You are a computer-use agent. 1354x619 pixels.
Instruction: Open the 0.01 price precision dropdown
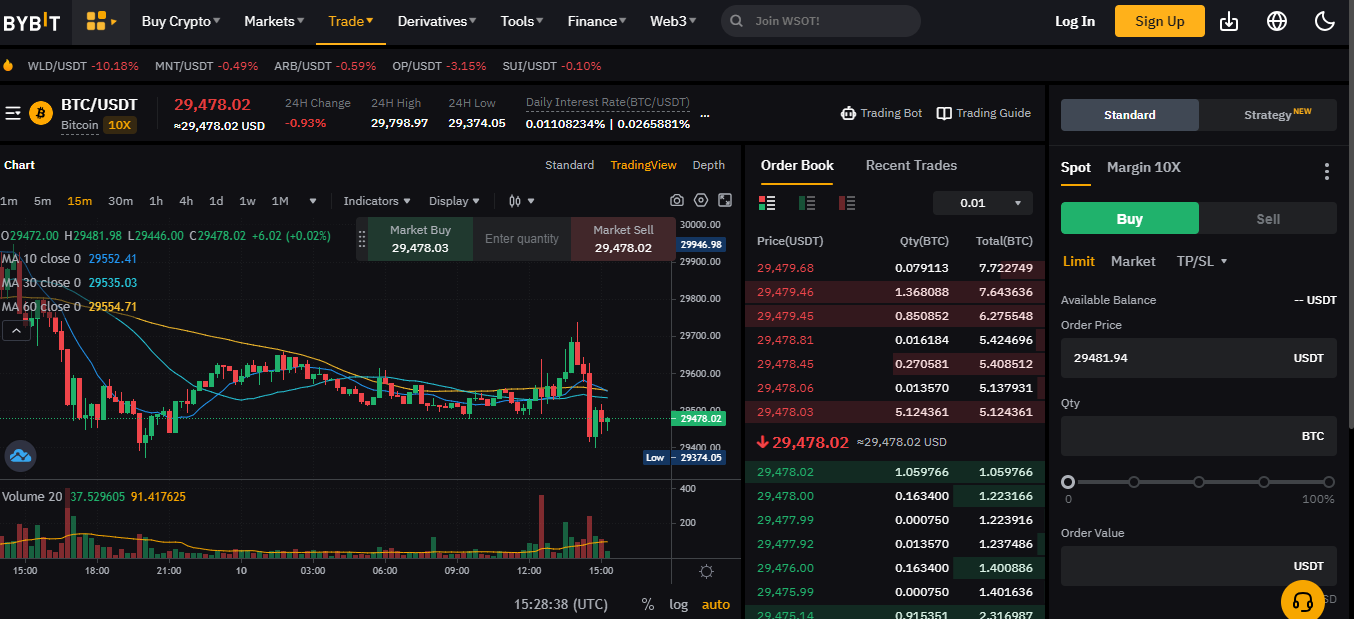(x=983, y=203)
